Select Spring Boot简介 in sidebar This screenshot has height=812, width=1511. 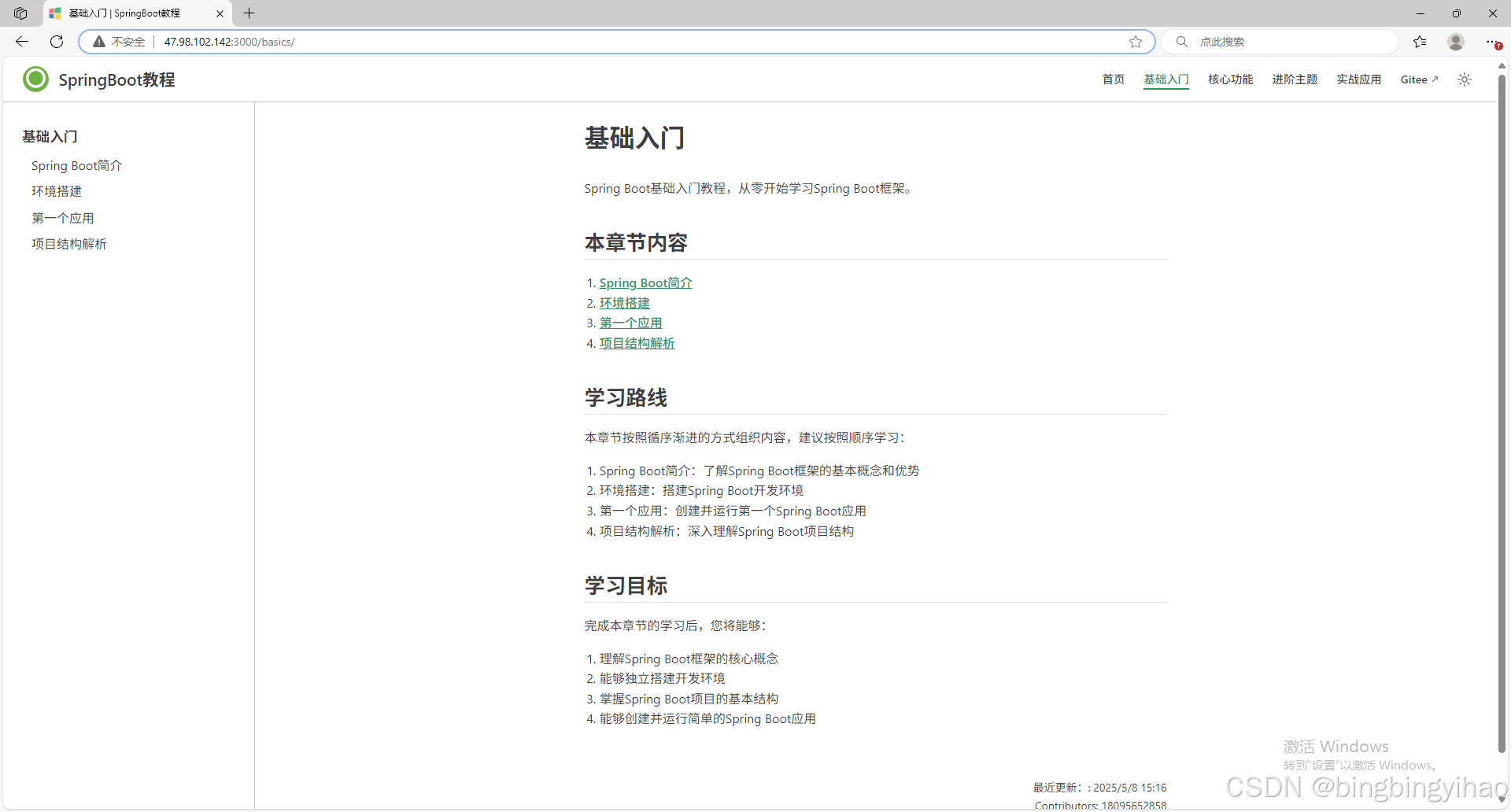77,165
